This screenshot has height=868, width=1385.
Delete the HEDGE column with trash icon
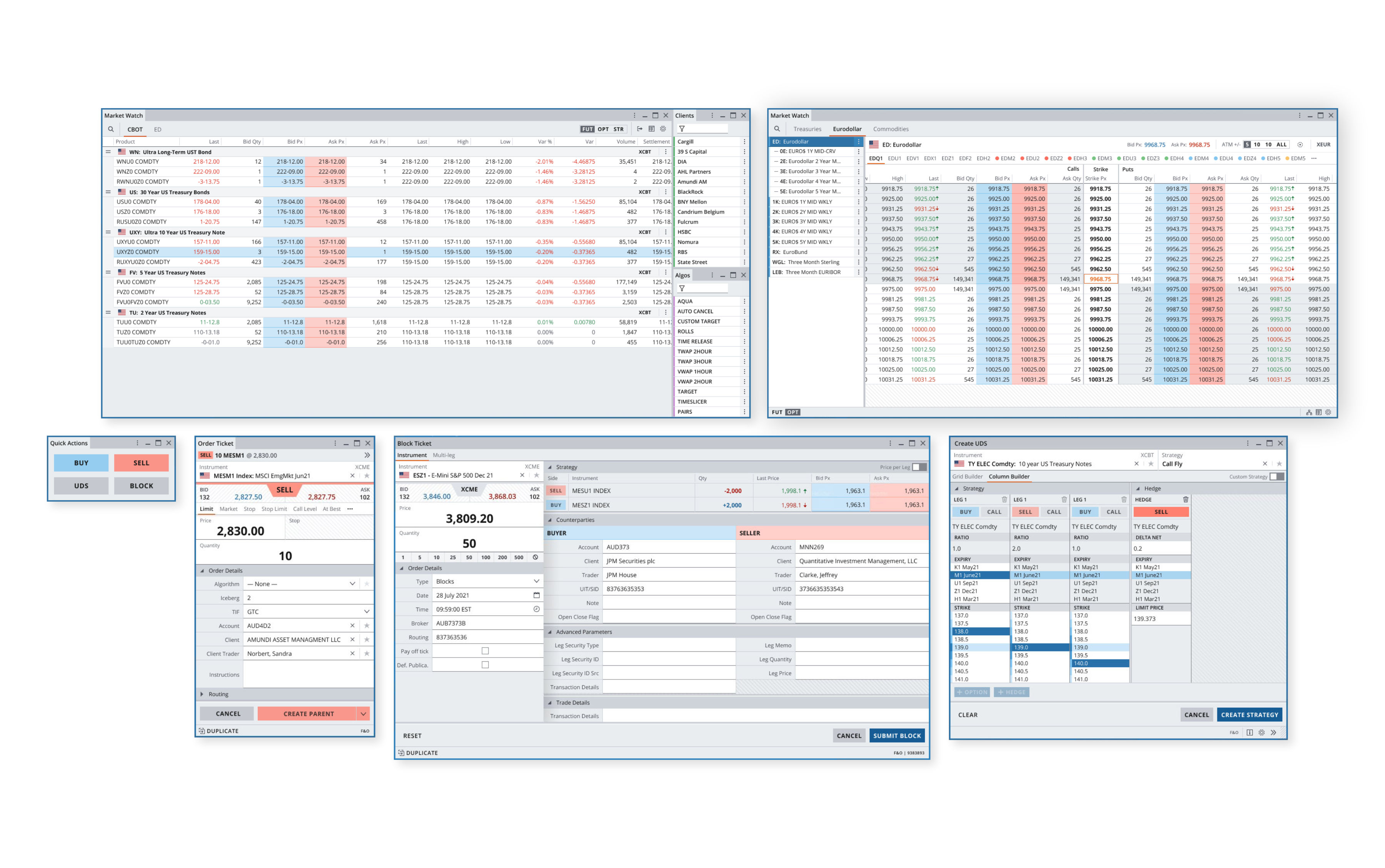pyautogui.click(x=1185, y=499)
